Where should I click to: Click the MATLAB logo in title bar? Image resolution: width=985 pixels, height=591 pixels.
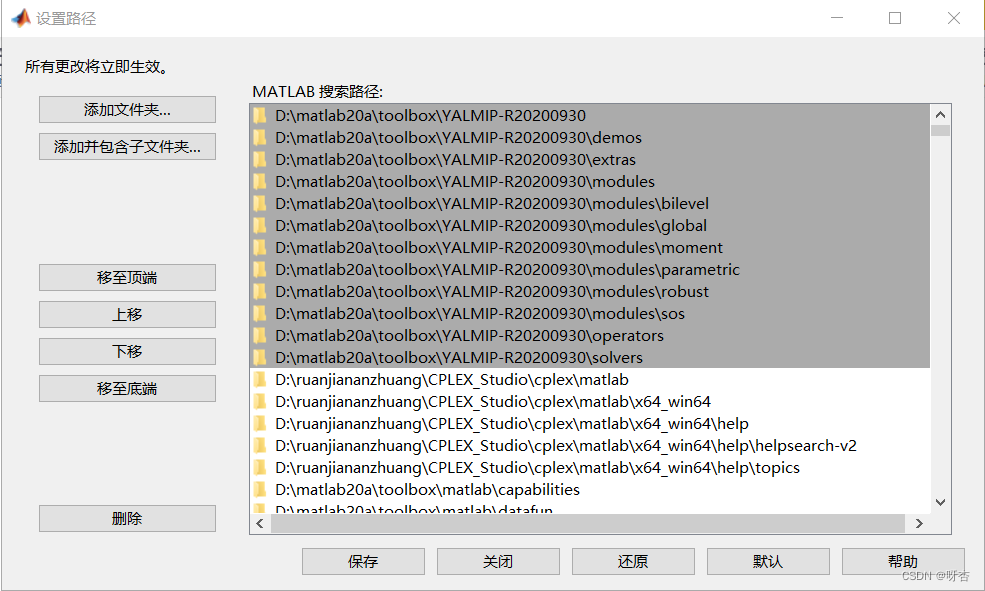click(21, 18)
